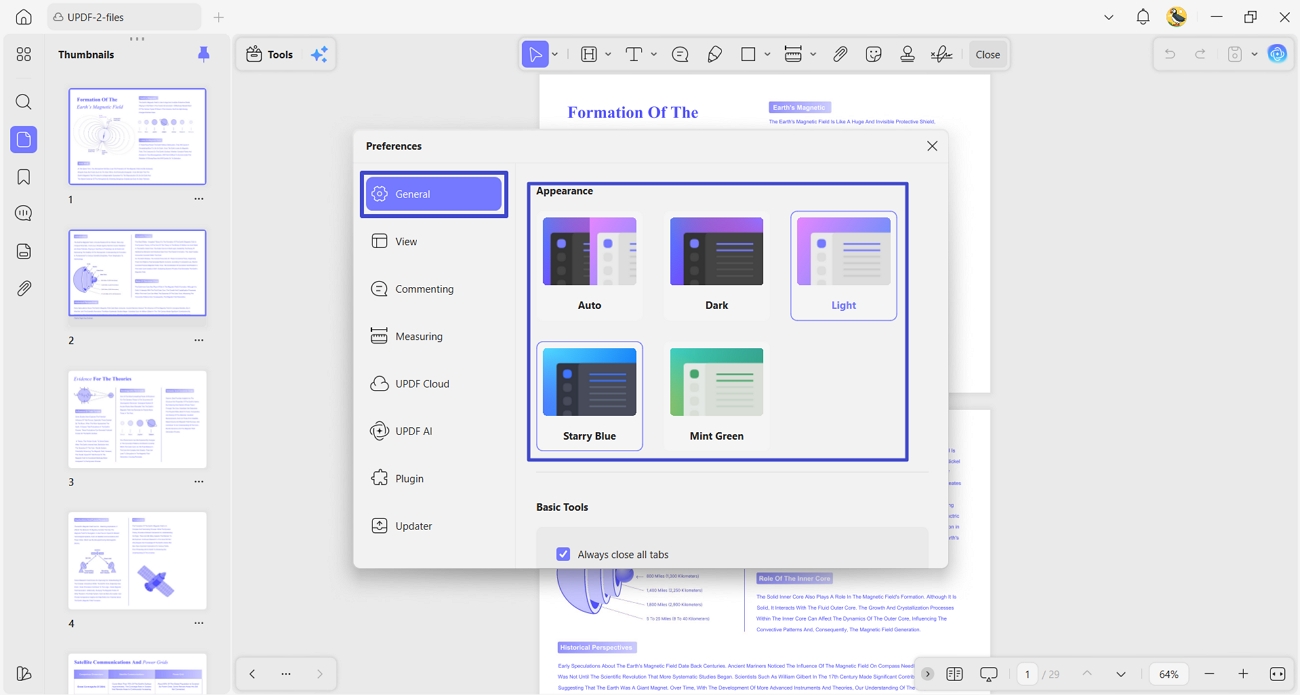
Task: Choose the Dark appearance theme
Action: (x=716, y=265)
